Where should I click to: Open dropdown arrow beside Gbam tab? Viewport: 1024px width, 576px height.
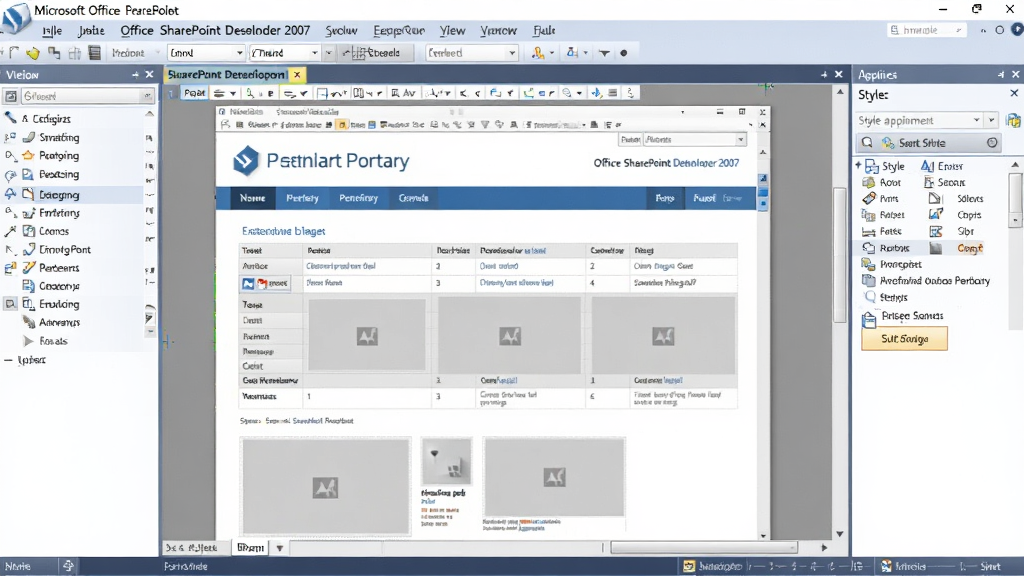(x=280, y=548)
